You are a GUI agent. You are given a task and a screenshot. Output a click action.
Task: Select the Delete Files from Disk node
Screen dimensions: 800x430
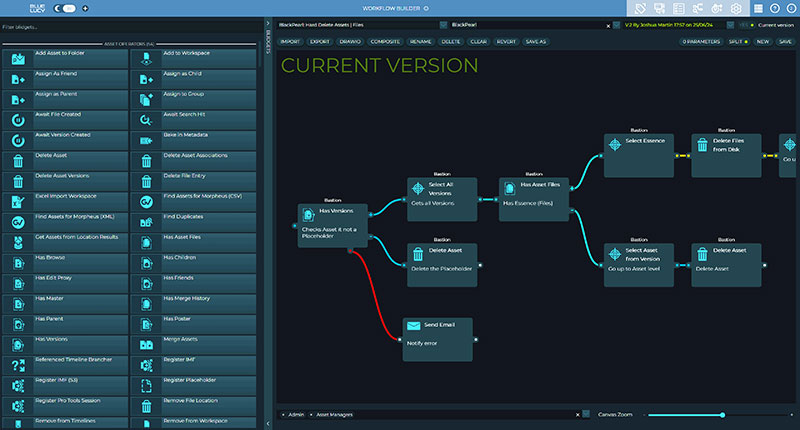(727, 156)
